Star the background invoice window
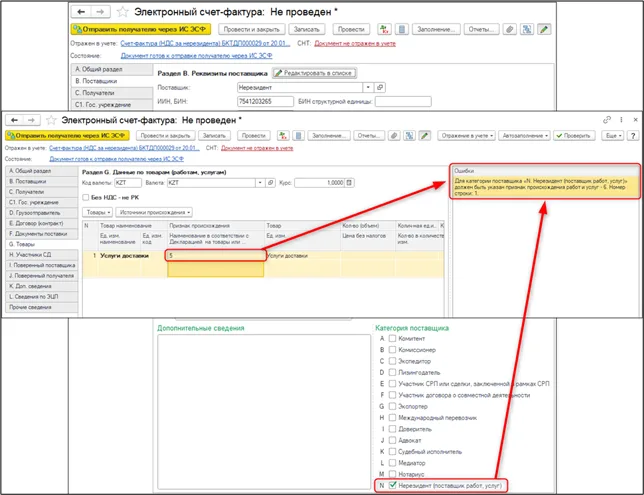 click(x=122, y=12)
